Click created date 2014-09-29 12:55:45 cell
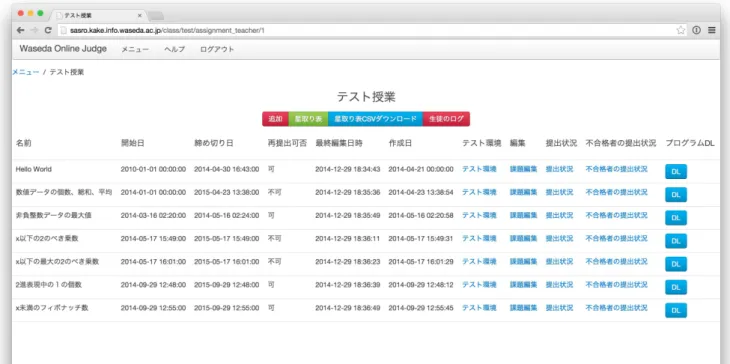730x364 pixels. (x=421, y=308)
